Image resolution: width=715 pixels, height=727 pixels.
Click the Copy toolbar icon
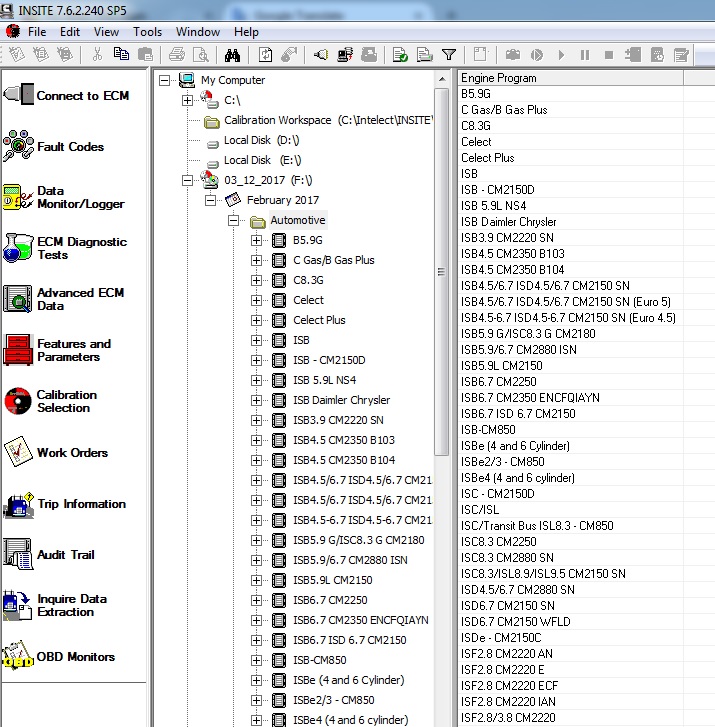point(121,54)
